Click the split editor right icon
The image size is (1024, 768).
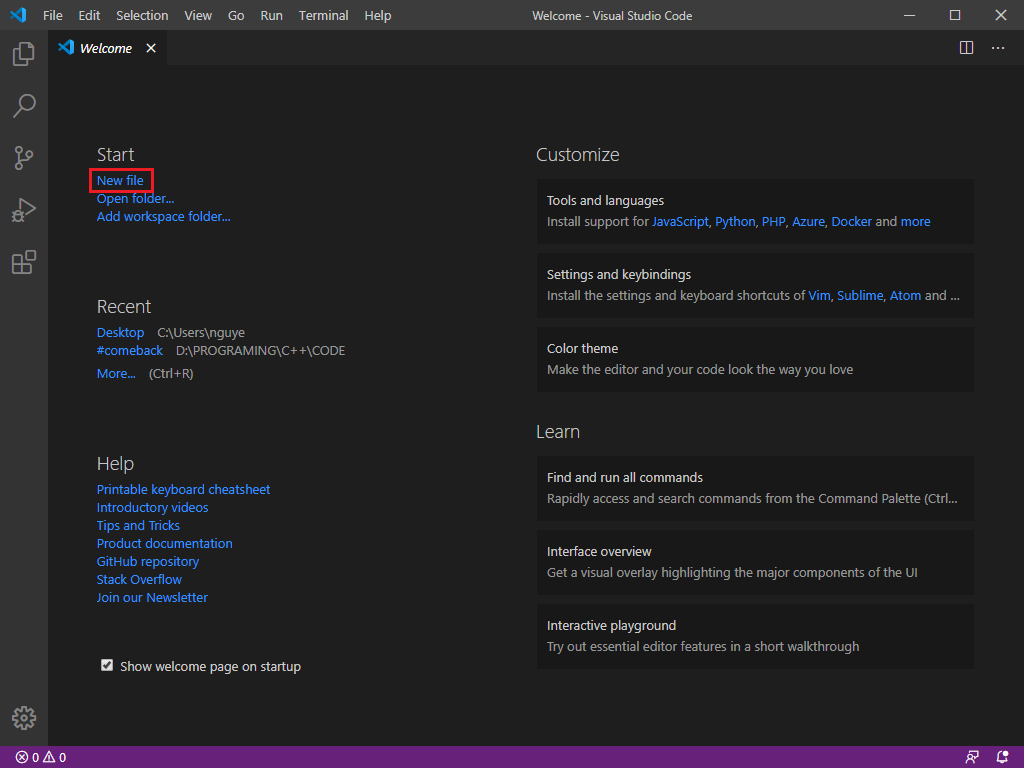coord(967,48)
